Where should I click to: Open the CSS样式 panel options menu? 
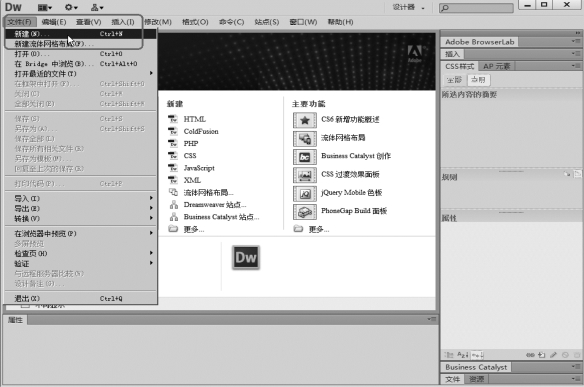[576, 66]
